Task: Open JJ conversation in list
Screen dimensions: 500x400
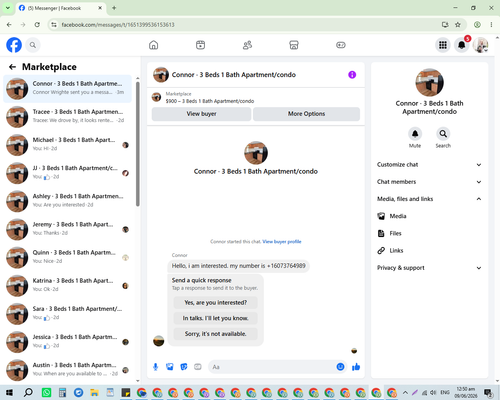Action: click(x=67, y=173)
